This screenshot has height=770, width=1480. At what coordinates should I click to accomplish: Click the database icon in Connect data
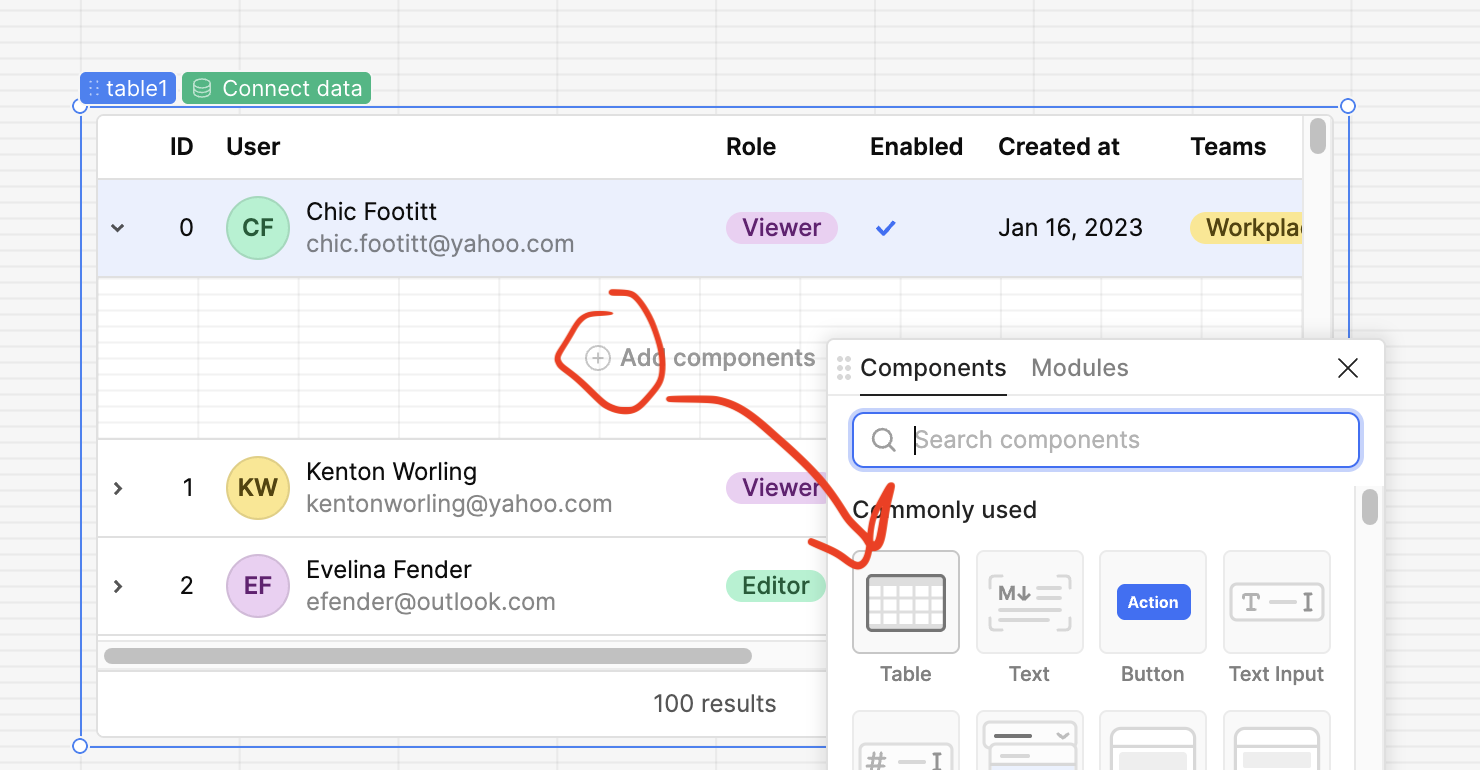pyautogui.click(x=202, y=89)
